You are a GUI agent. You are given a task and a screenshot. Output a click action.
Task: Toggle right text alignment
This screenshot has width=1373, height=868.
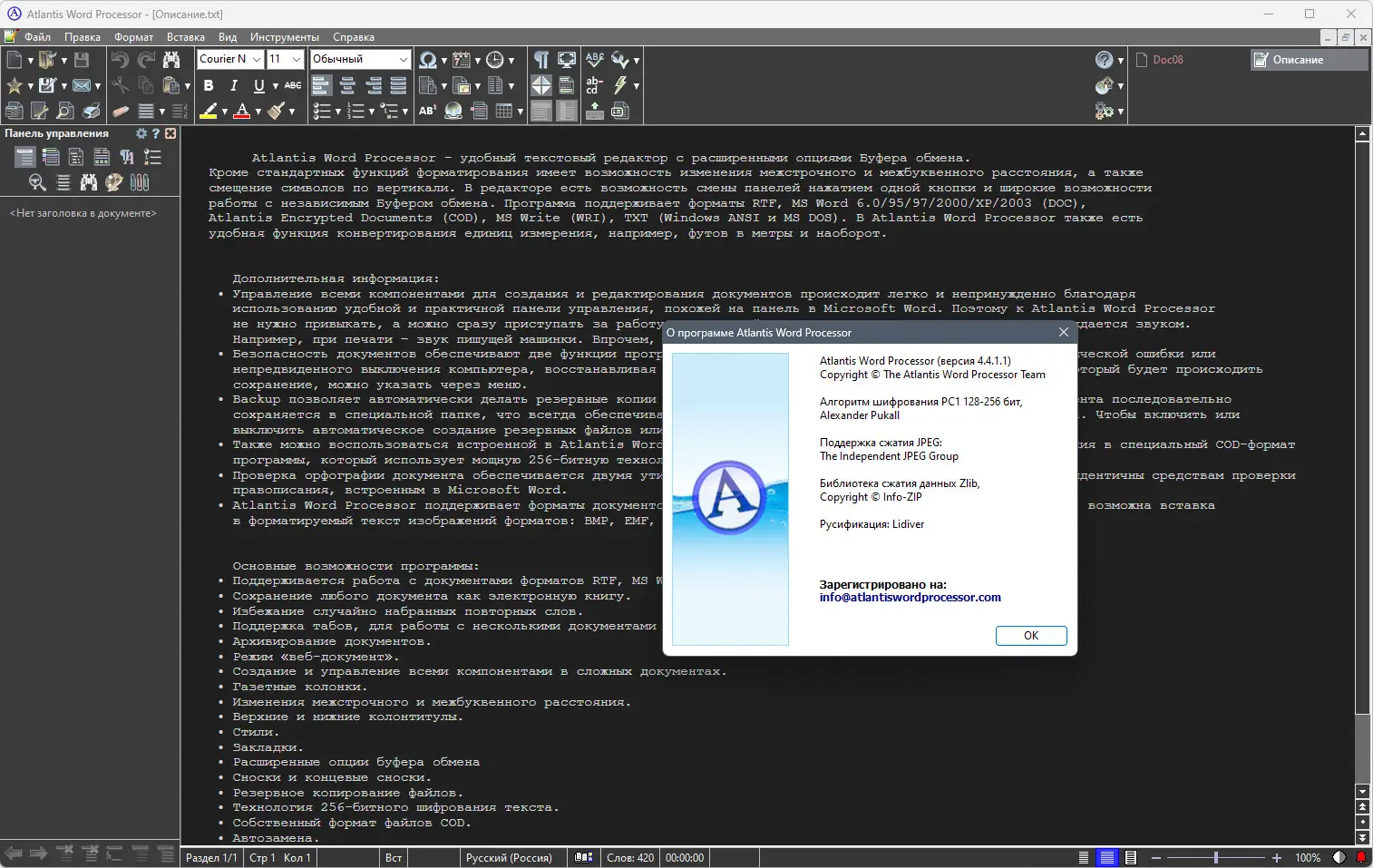373,85
